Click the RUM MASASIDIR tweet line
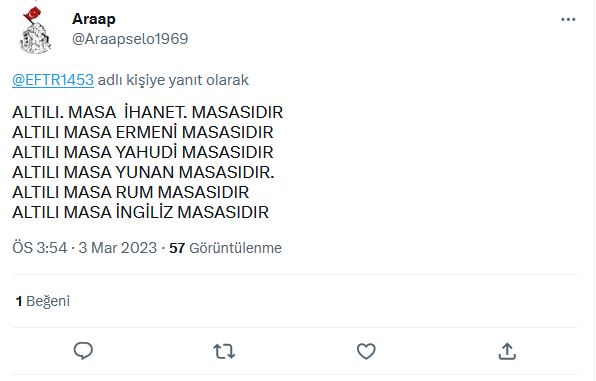 pyautogui.click(x=131, y=192)
